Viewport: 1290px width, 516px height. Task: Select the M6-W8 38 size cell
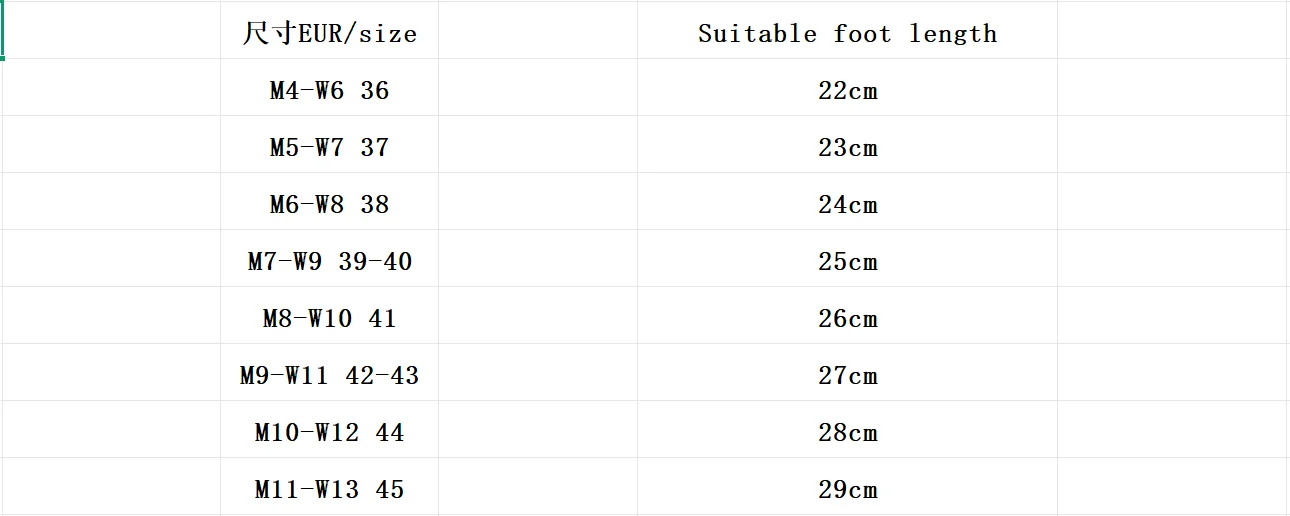tap(329, 205)
